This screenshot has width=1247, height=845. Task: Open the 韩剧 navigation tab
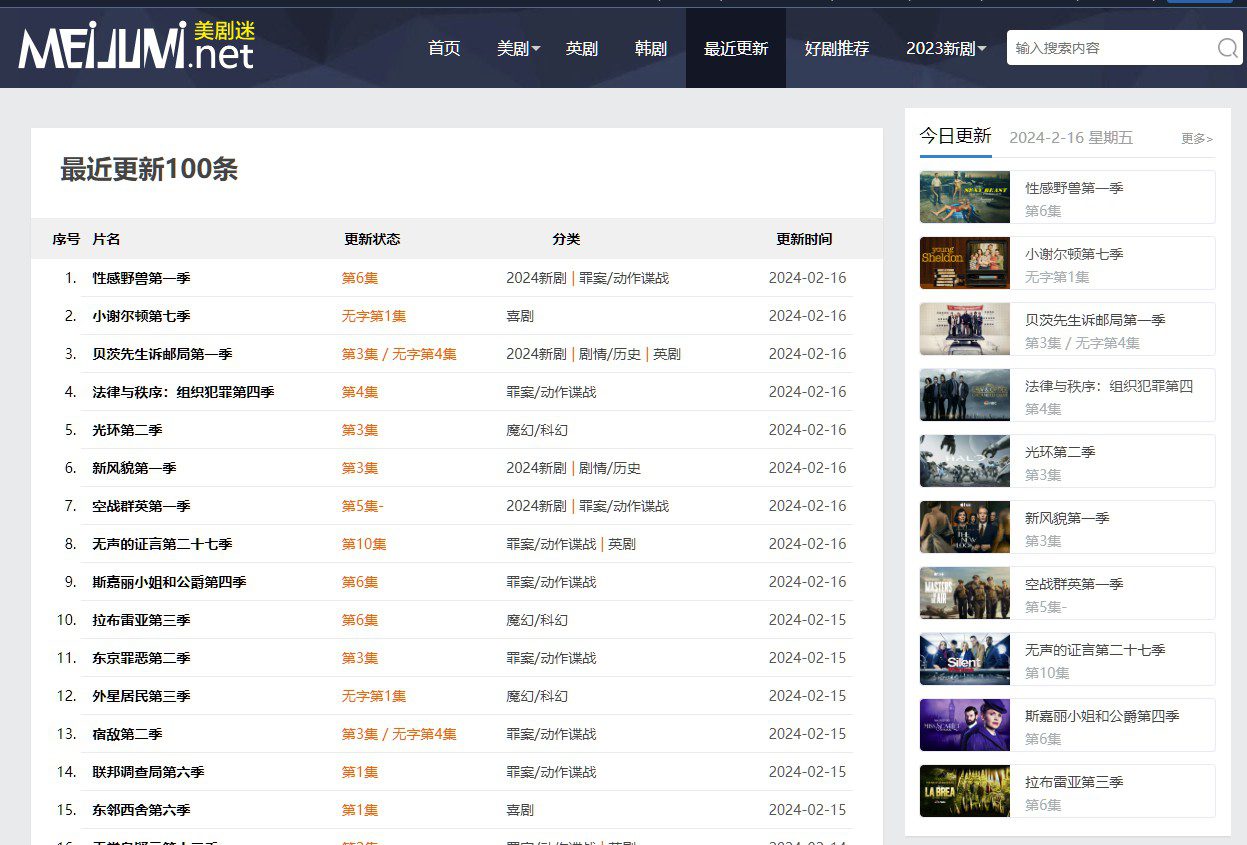coord(651,48)
